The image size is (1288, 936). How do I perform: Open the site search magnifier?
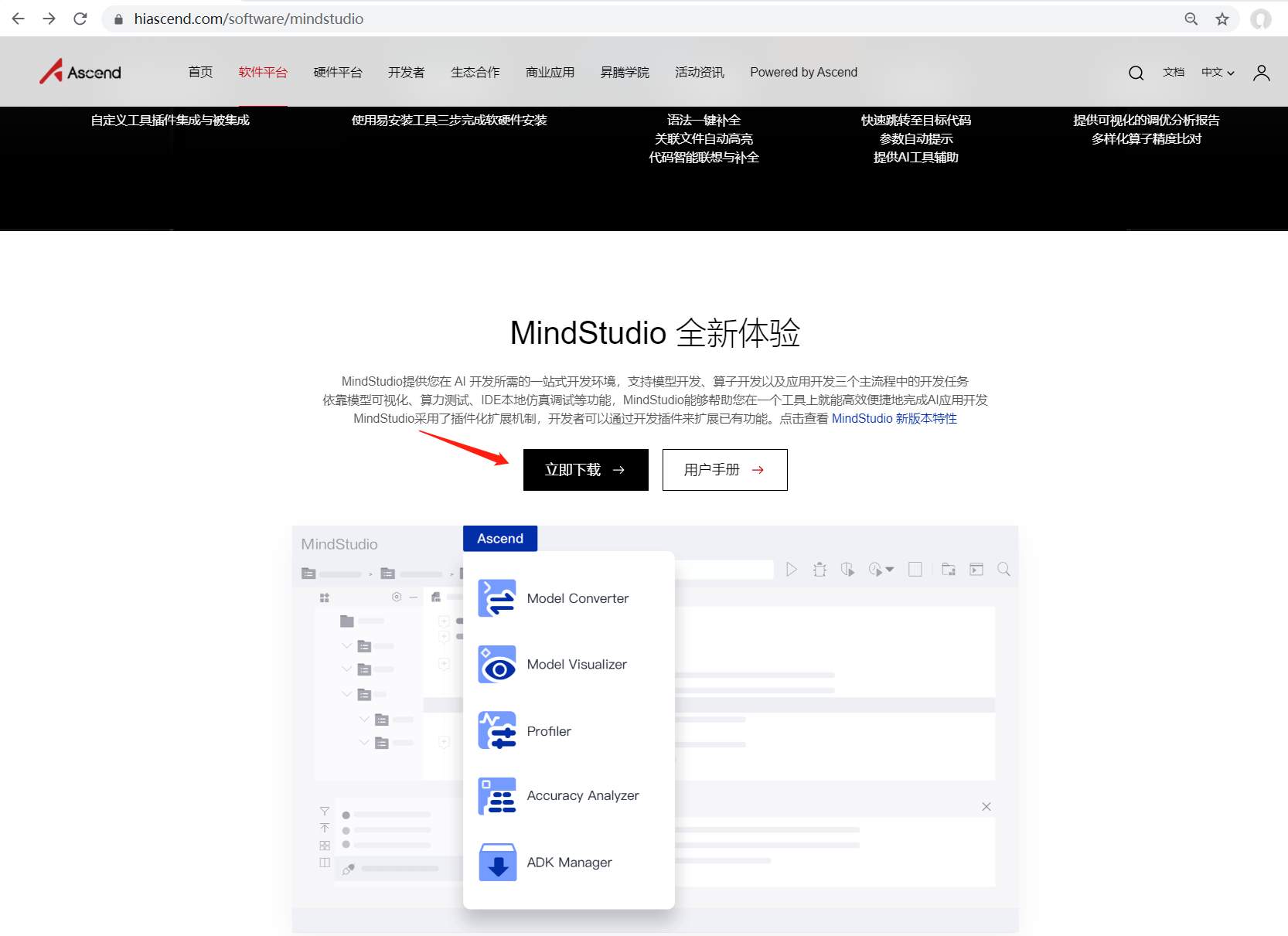(x=1136, y=73)
